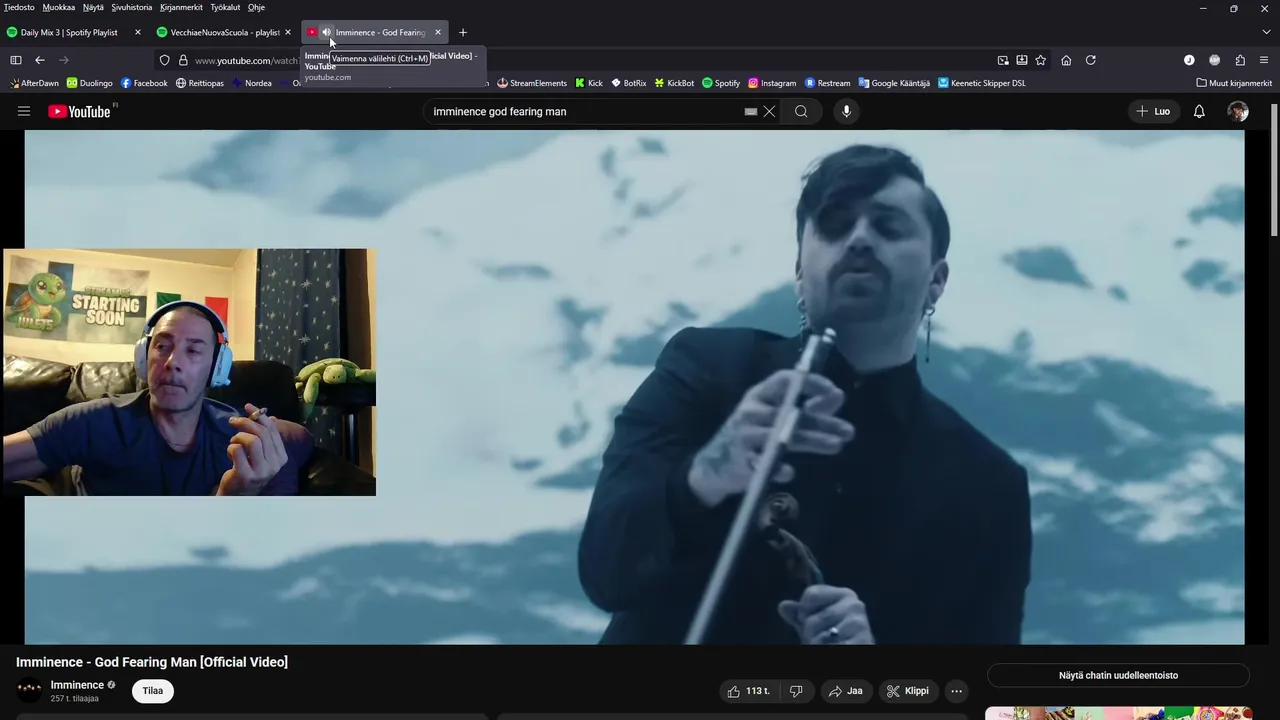Bookmark this page with the star
1280x720 pixels.
(x=1041, y=60)
